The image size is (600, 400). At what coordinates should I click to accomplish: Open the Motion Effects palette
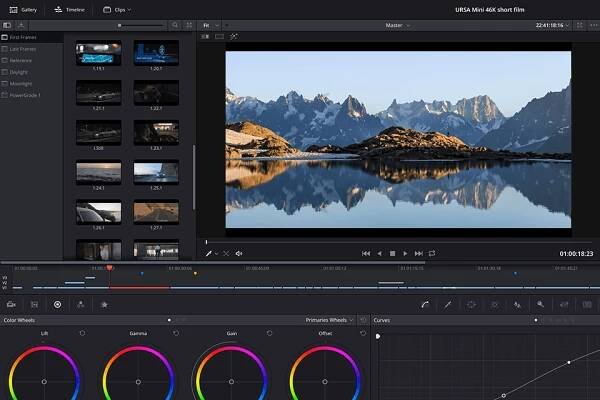click(x=104, y=304)
